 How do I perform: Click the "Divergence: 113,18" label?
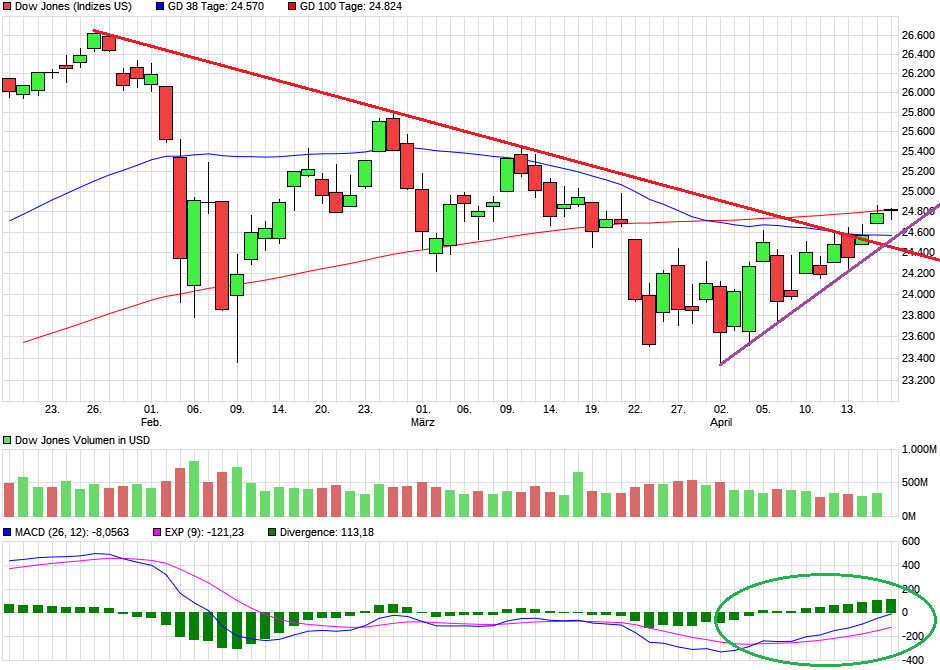(327, 532)
